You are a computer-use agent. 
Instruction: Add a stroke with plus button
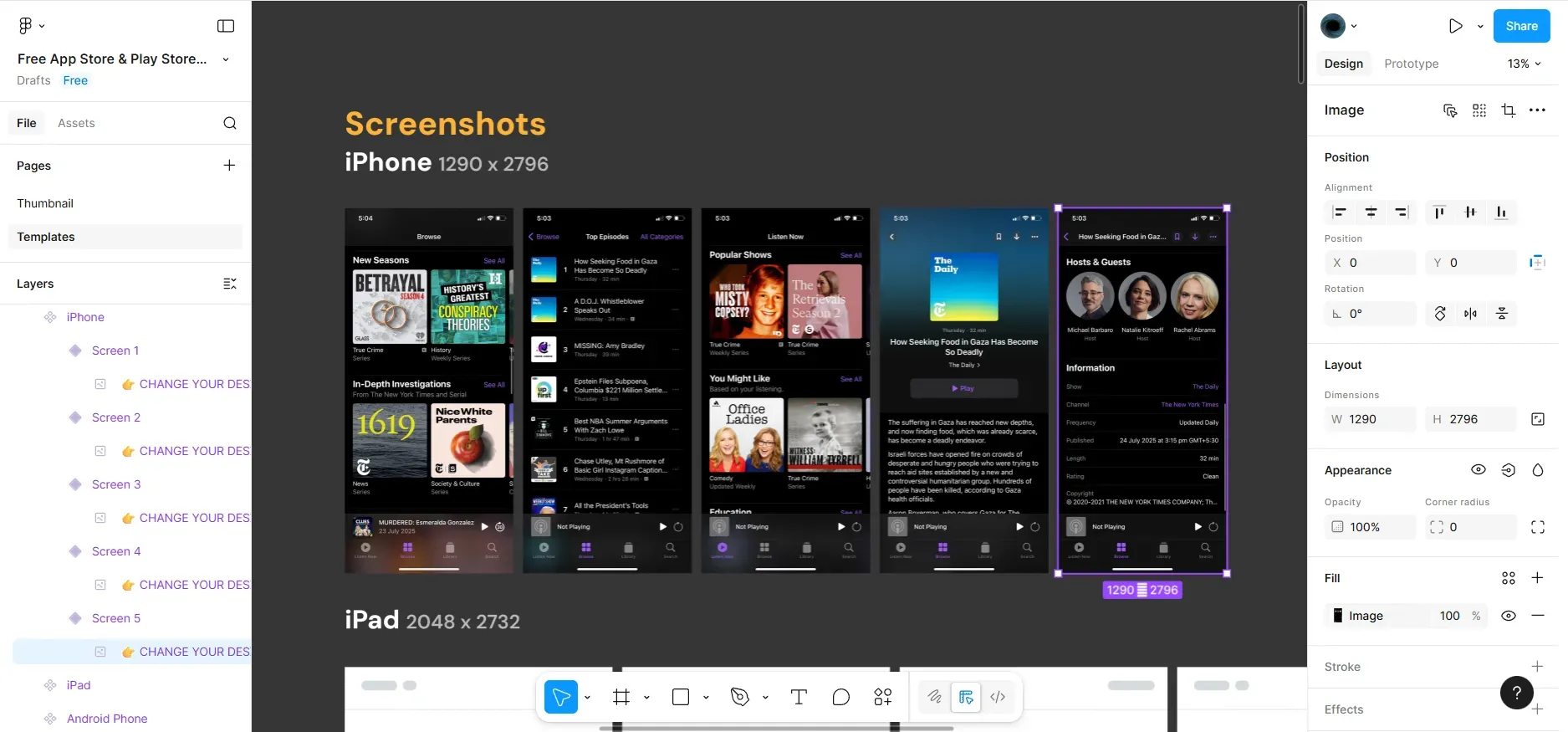click(1537, 667)
